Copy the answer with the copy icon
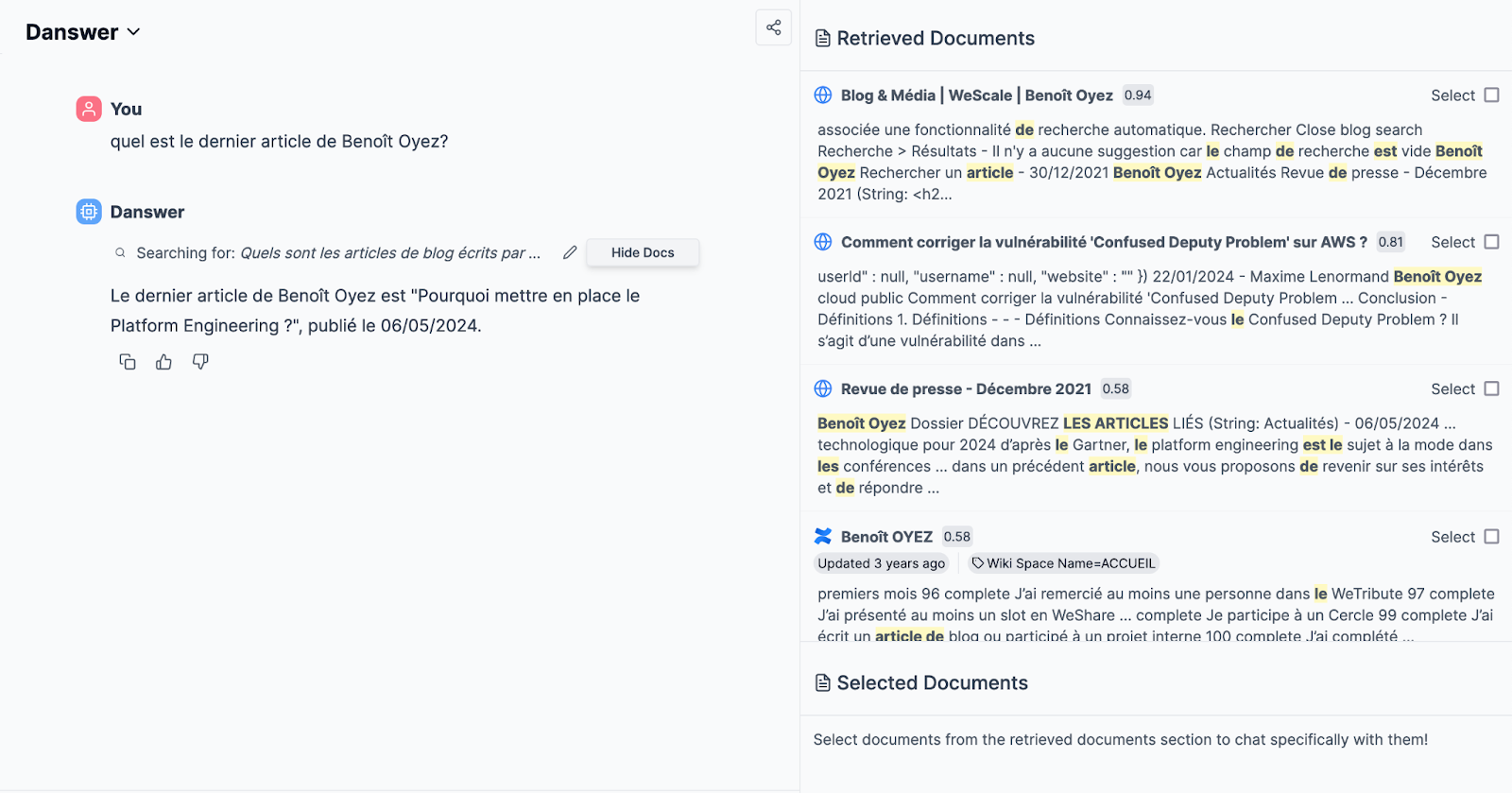Screen dimensions: 1512x793 click(x=128, y=361)
